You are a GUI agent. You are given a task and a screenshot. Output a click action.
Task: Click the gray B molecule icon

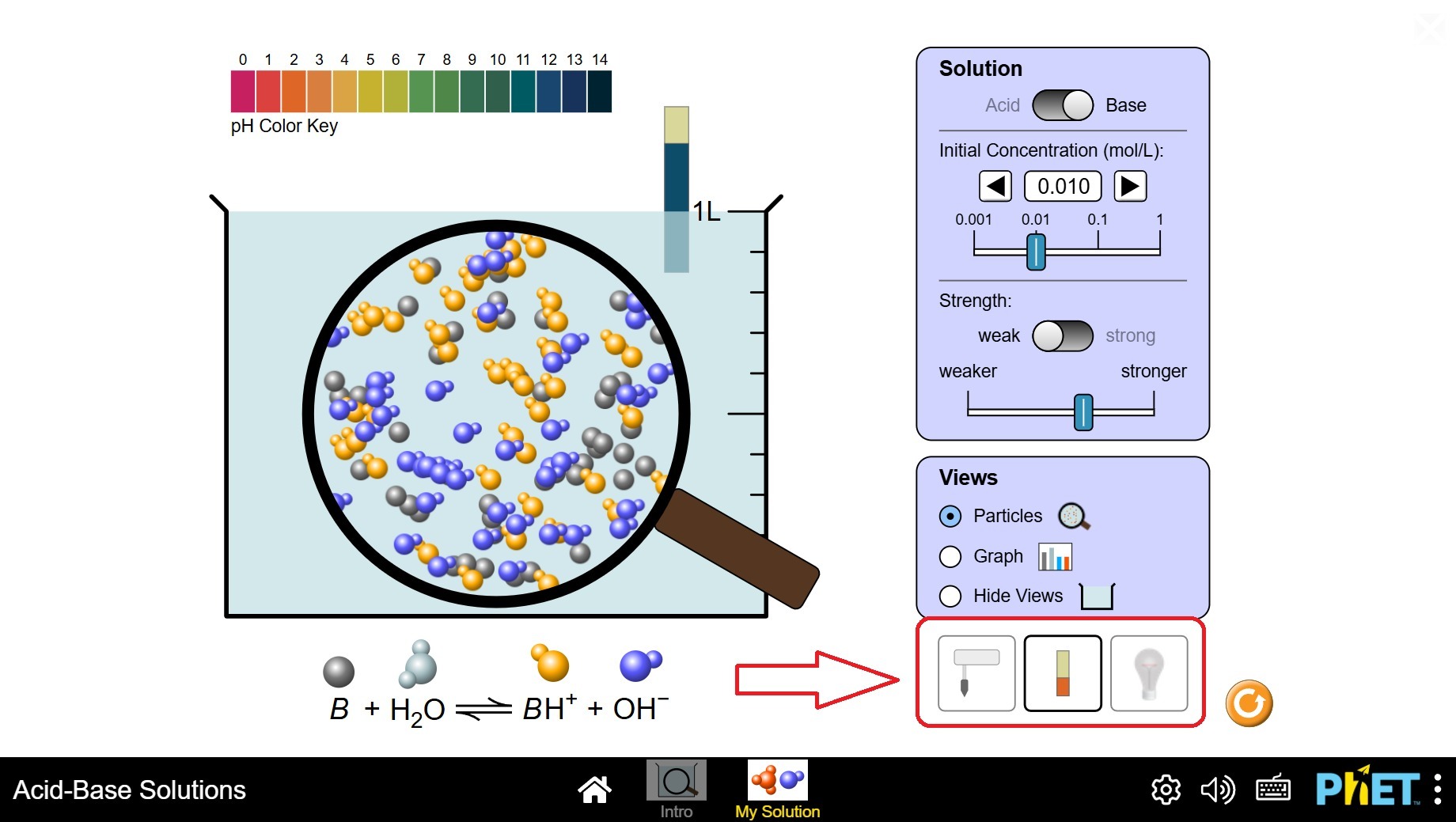(339, 672)
